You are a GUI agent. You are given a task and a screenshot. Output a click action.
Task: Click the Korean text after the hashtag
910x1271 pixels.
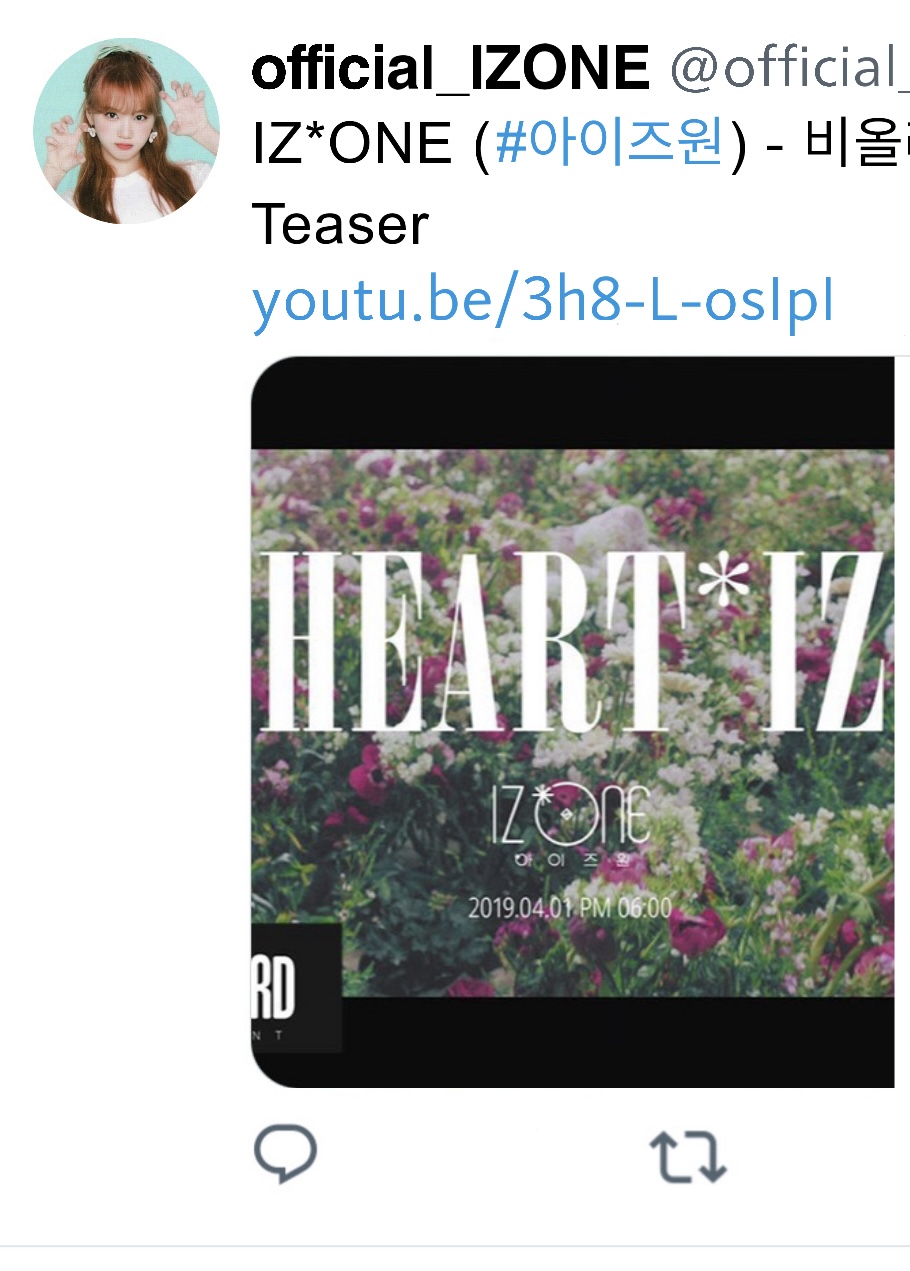click(857, 146)
